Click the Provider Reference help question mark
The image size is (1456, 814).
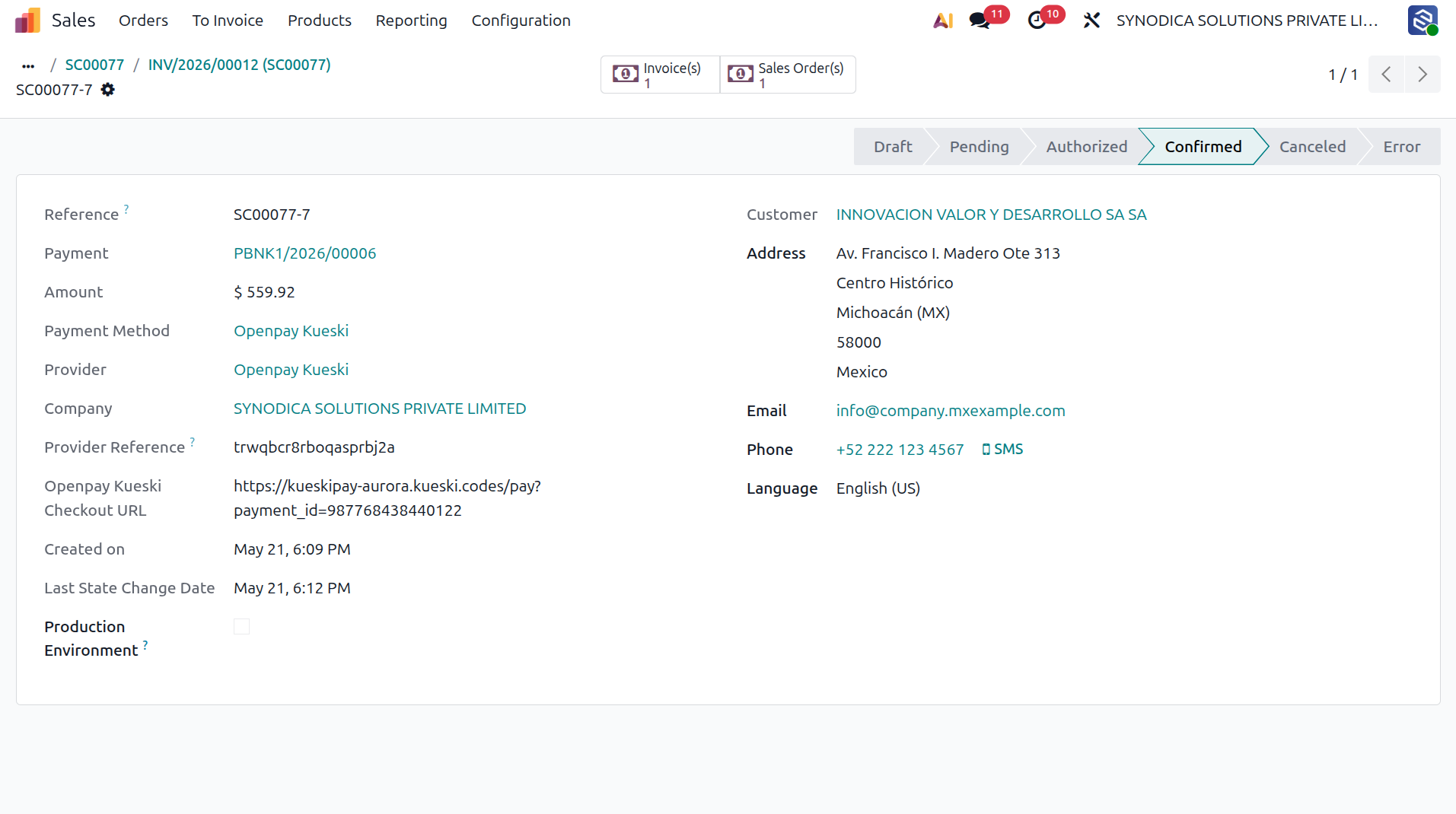coord(193,441)
